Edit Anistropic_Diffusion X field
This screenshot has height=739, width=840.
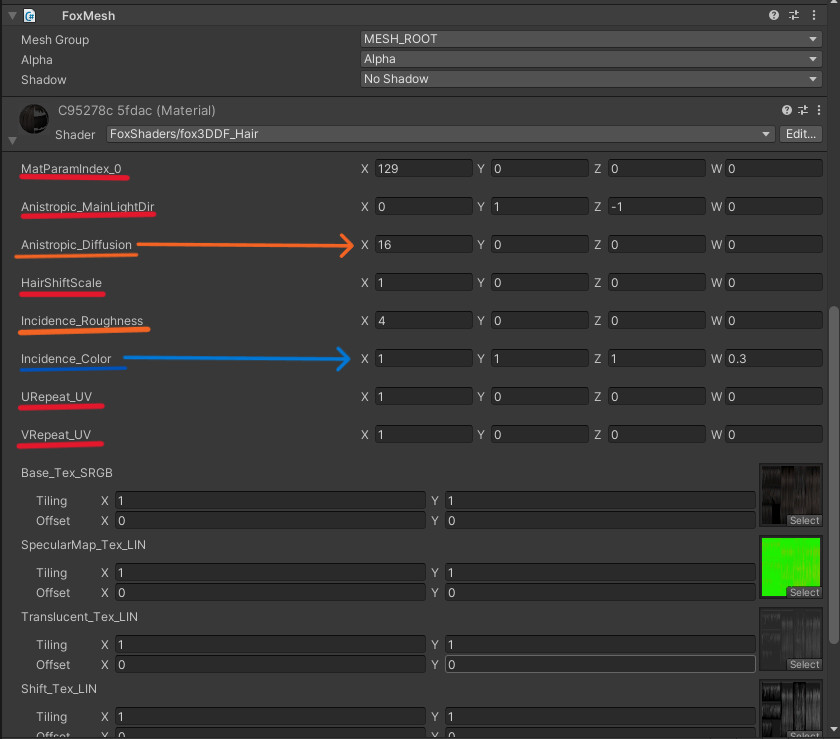pyautogui.click(x=423, y=245)
